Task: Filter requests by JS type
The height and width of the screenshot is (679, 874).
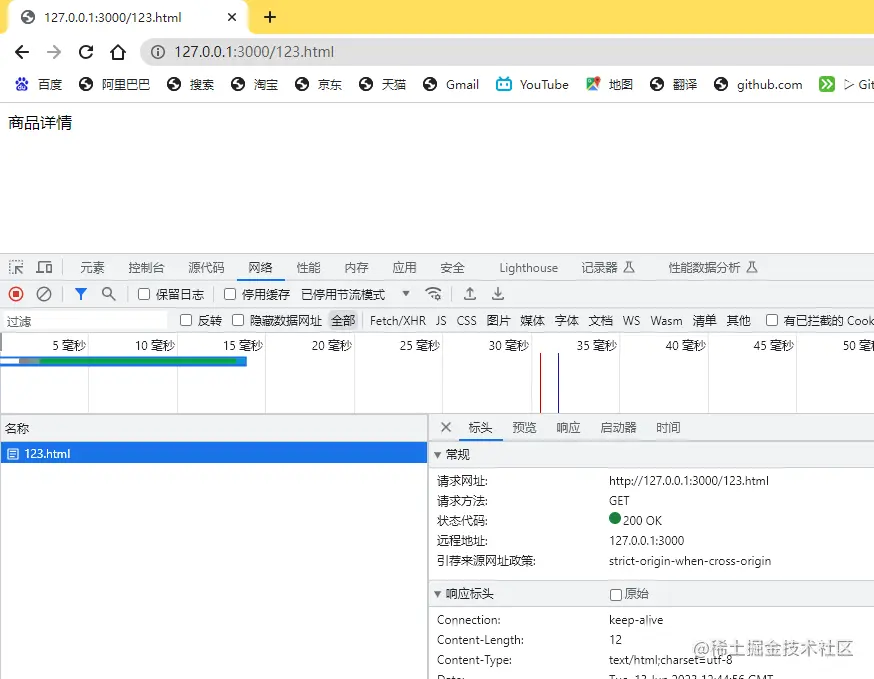Action: pos(441,321)
